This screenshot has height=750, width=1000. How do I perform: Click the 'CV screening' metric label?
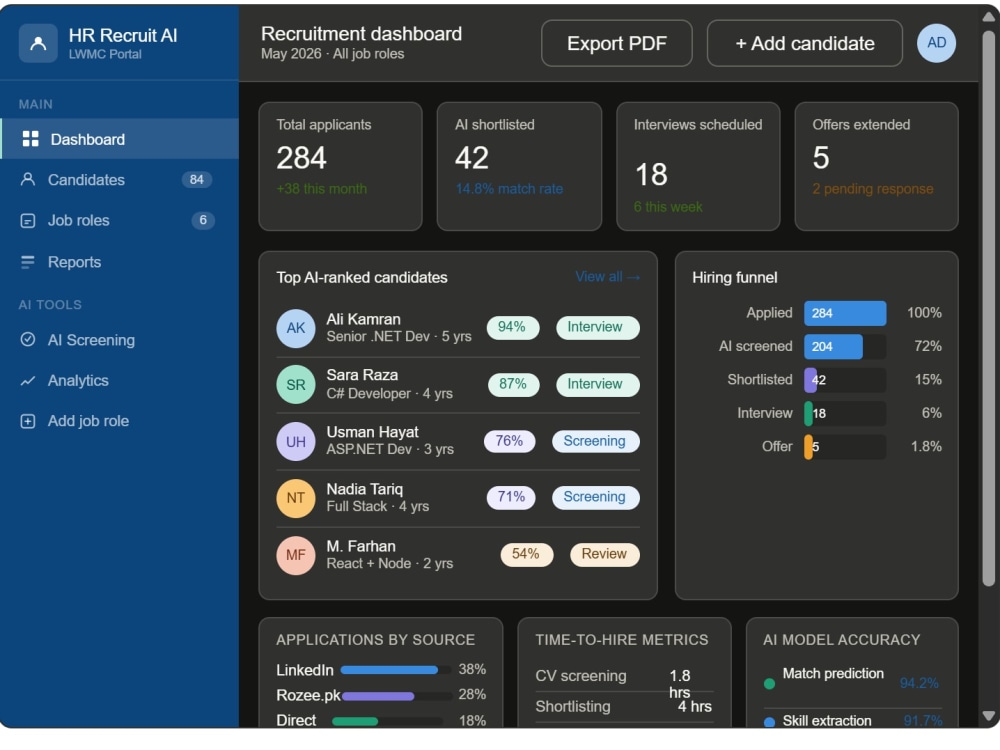[x=581, y=675]
